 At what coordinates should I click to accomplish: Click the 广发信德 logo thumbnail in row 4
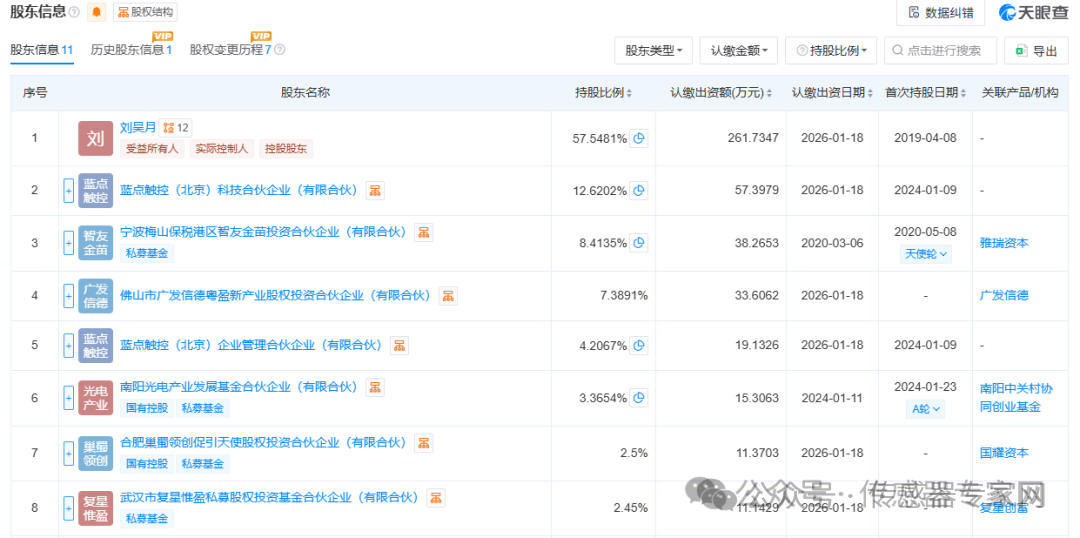pyautogui.click(x=95, y=296)
